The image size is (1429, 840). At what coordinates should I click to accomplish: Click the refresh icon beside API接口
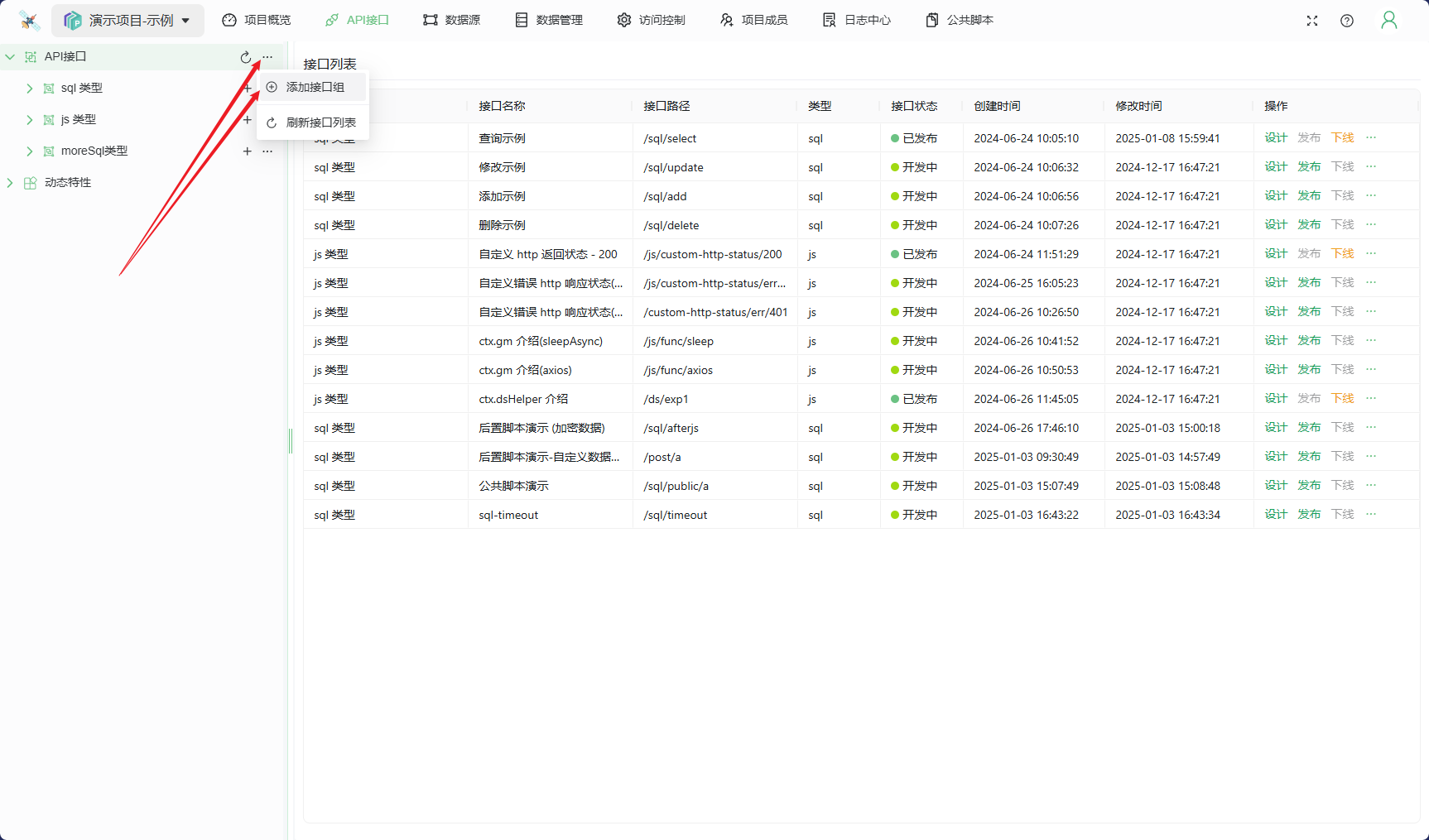pos(245,57)
